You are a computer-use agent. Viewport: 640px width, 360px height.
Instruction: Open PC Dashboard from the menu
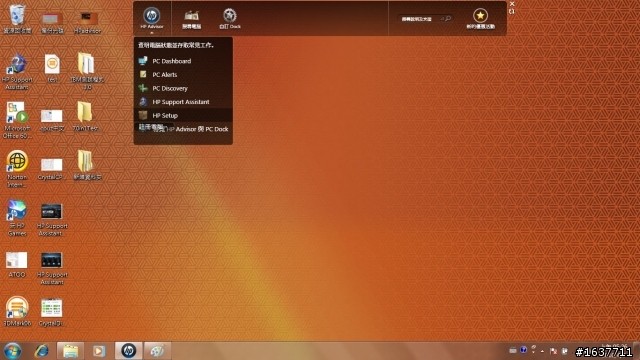(183, 61)
